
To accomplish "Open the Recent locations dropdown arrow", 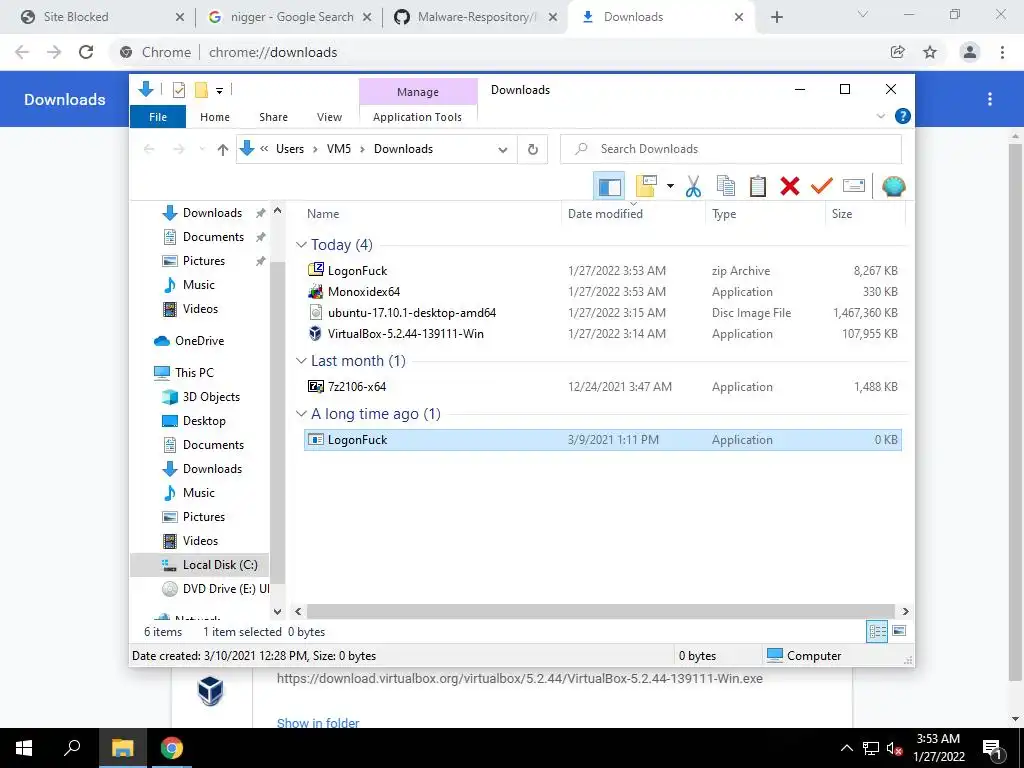I will pyautogui.click(x=202, y=150).
